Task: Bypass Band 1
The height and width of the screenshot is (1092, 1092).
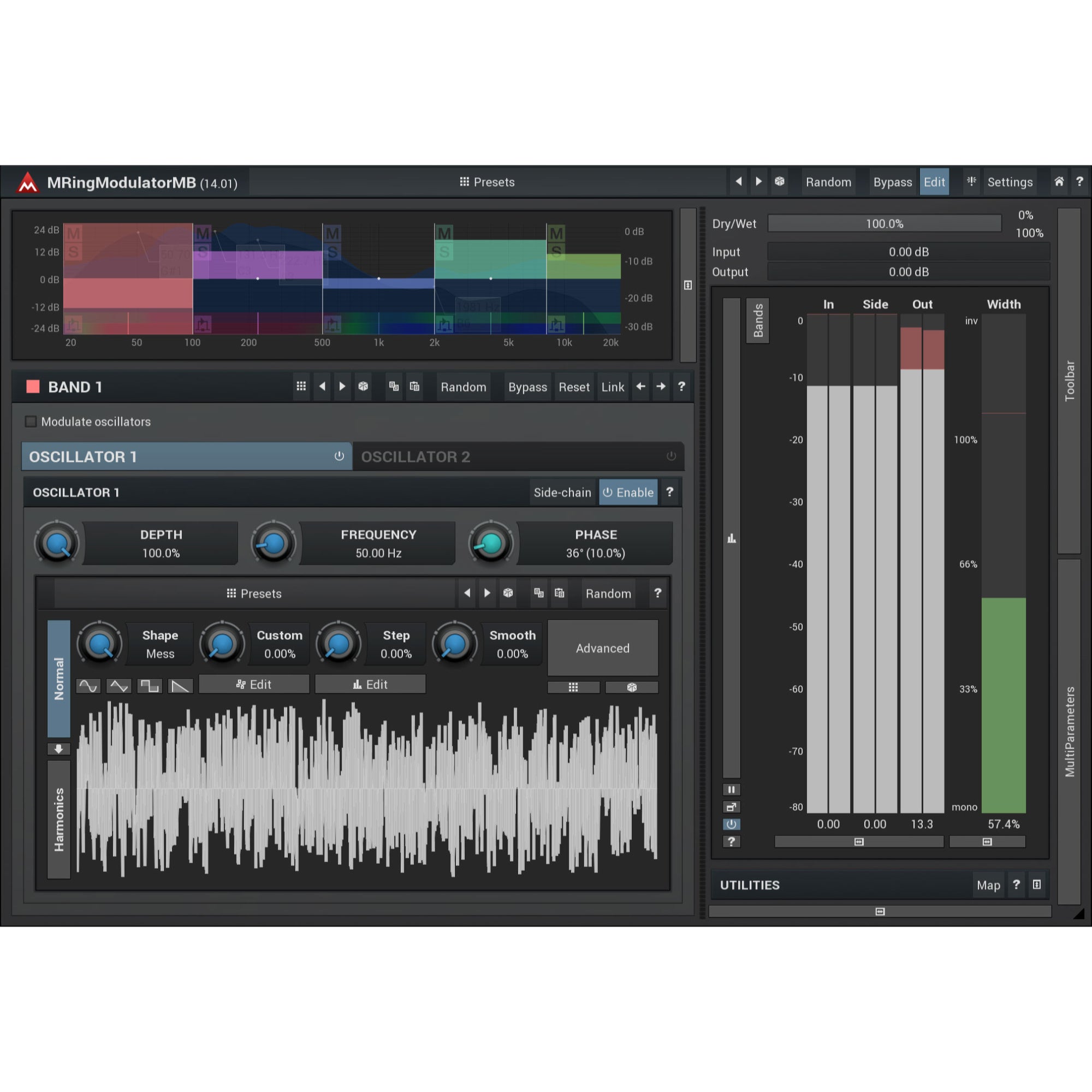Action: coord(527,387)
